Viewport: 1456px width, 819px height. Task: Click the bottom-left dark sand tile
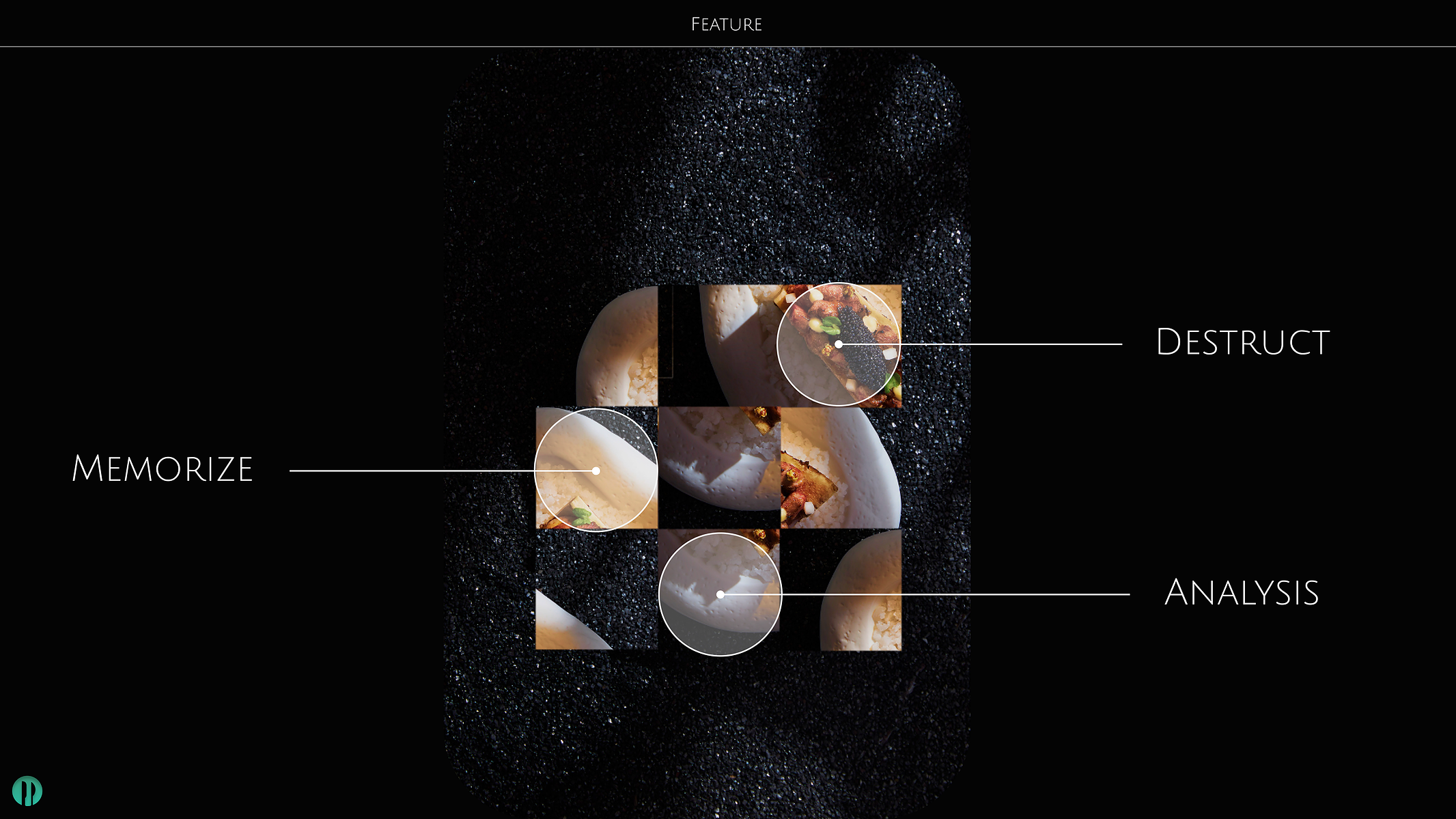coord(597,589)
